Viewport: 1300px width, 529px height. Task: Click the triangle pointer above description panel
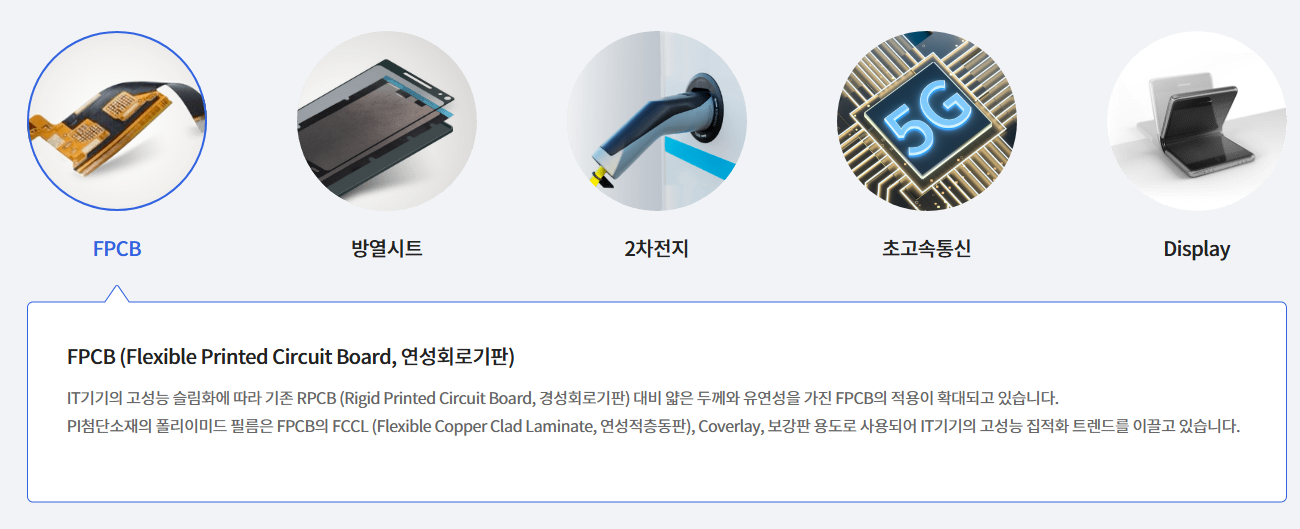117,293
